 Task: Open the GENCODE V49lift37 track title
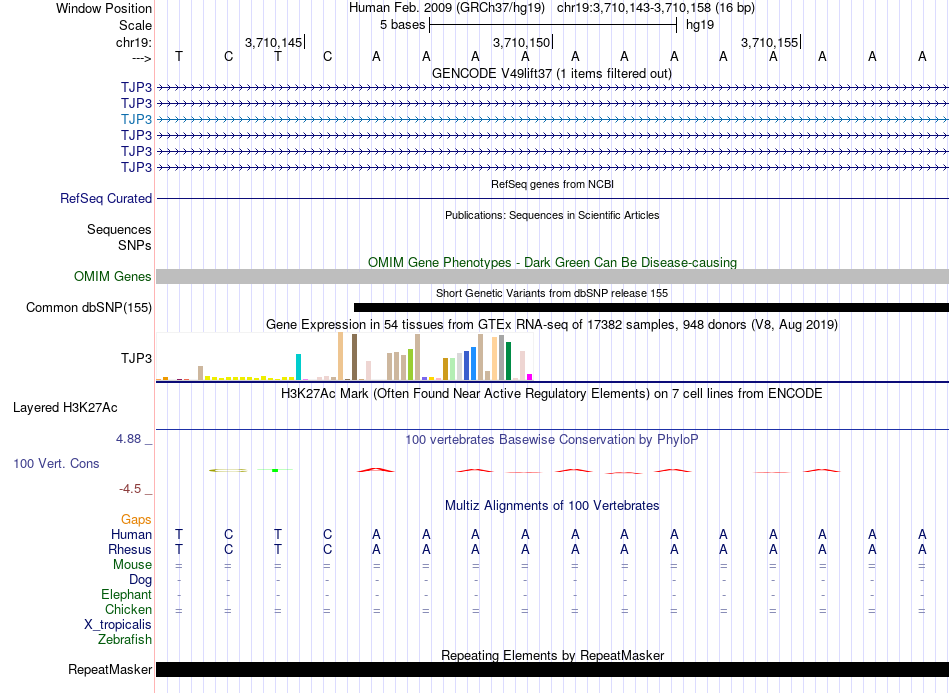pos(552,73)
